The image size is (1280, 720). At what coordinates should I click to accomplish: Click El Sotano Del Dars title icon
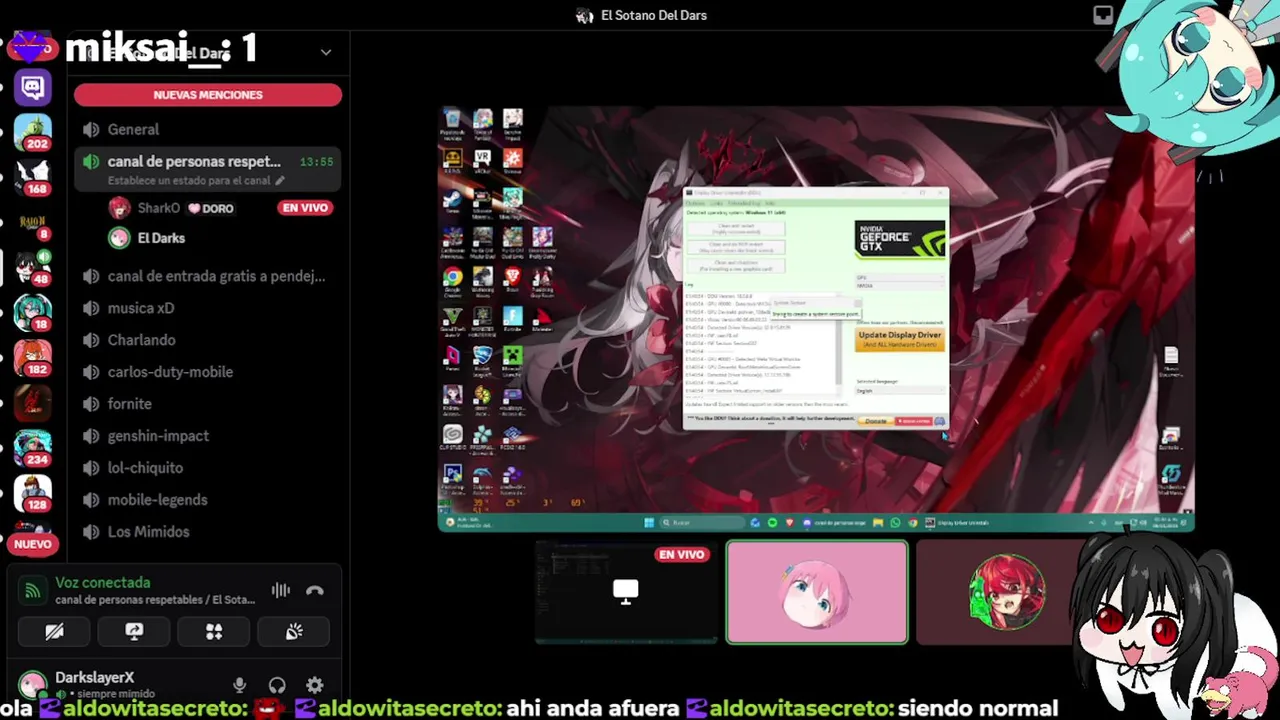(x=585, y=16)
